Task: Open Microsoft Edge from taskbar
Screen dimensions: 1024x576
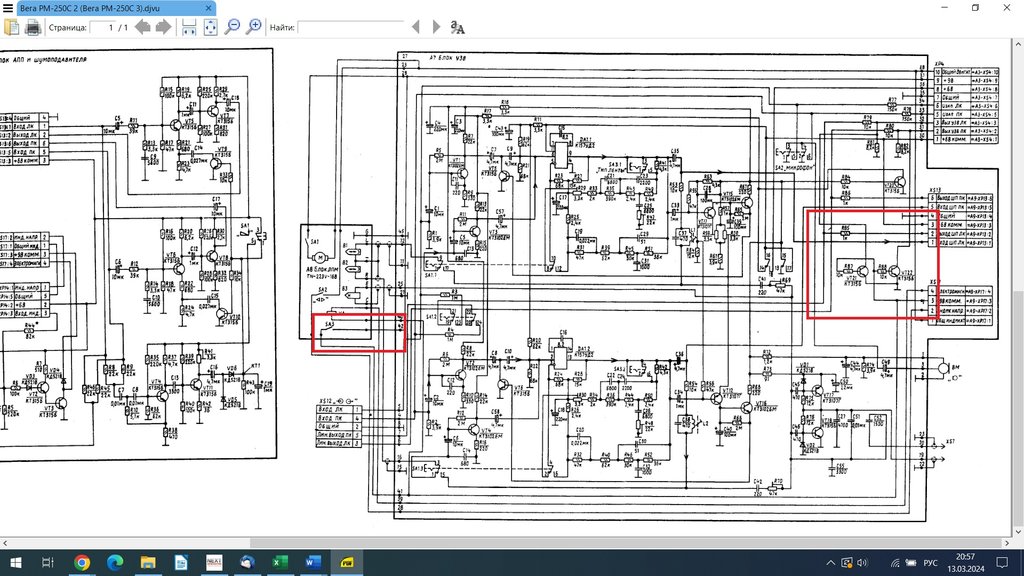Action: (115, 562)
